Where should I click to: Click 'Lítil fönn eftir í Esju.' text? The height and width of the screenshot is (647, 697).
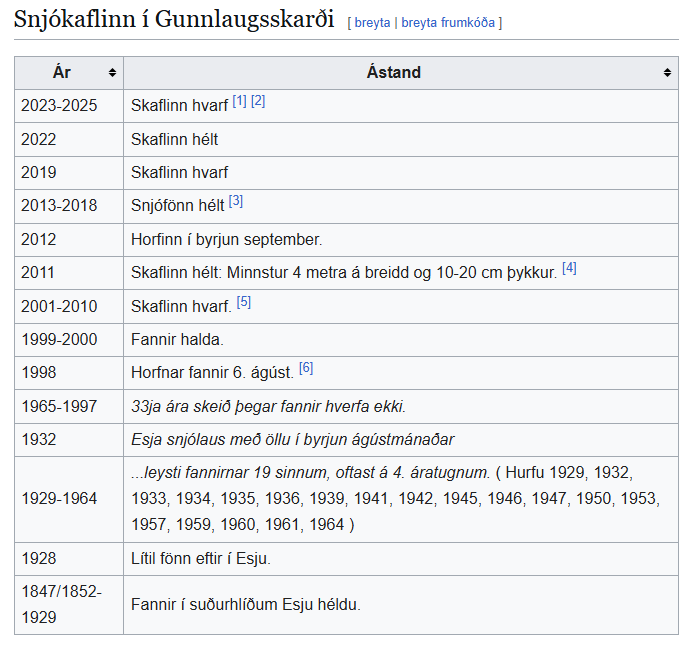click(201, 559)
